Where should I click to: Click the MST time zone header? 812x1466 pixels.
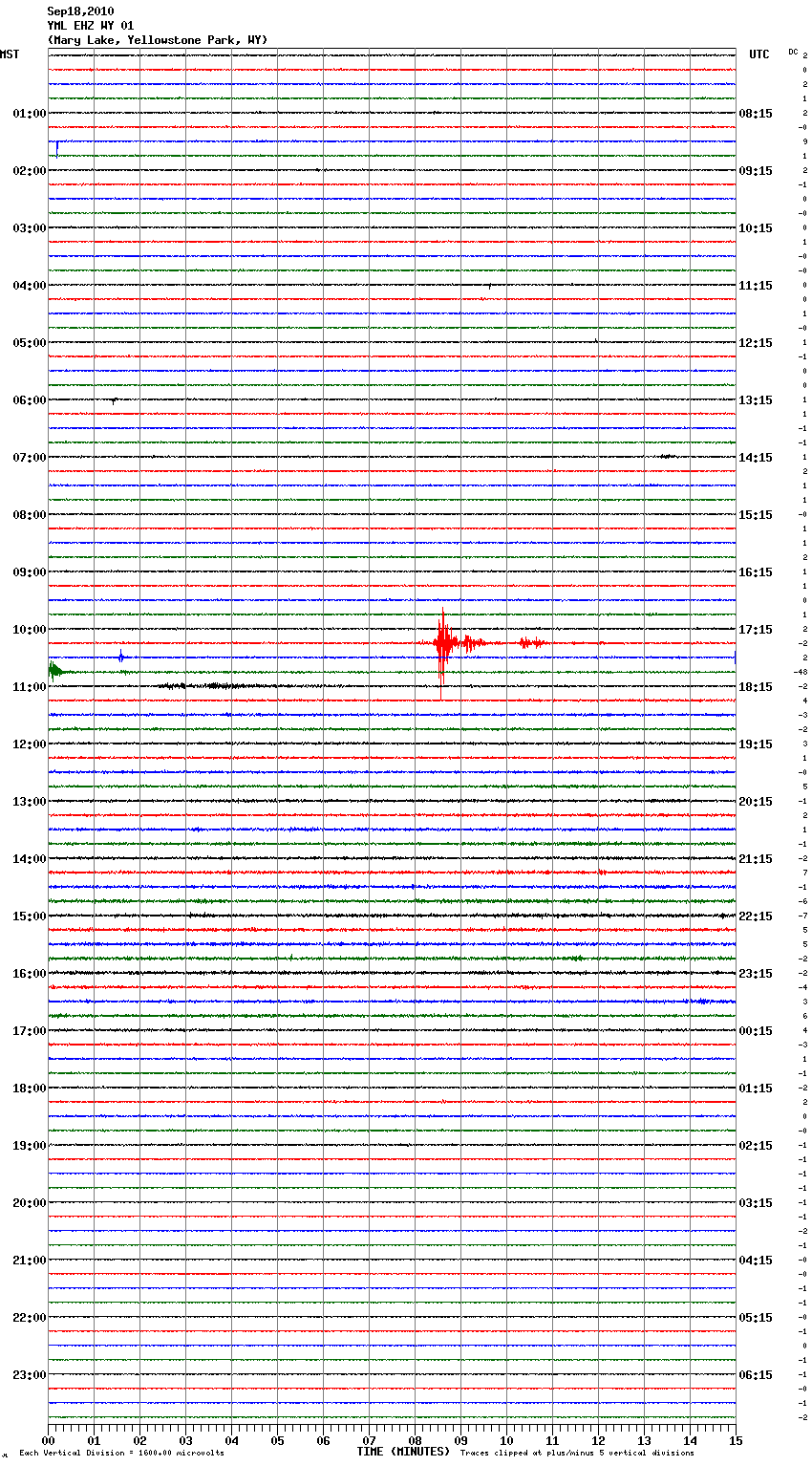[x=10, y=54]
